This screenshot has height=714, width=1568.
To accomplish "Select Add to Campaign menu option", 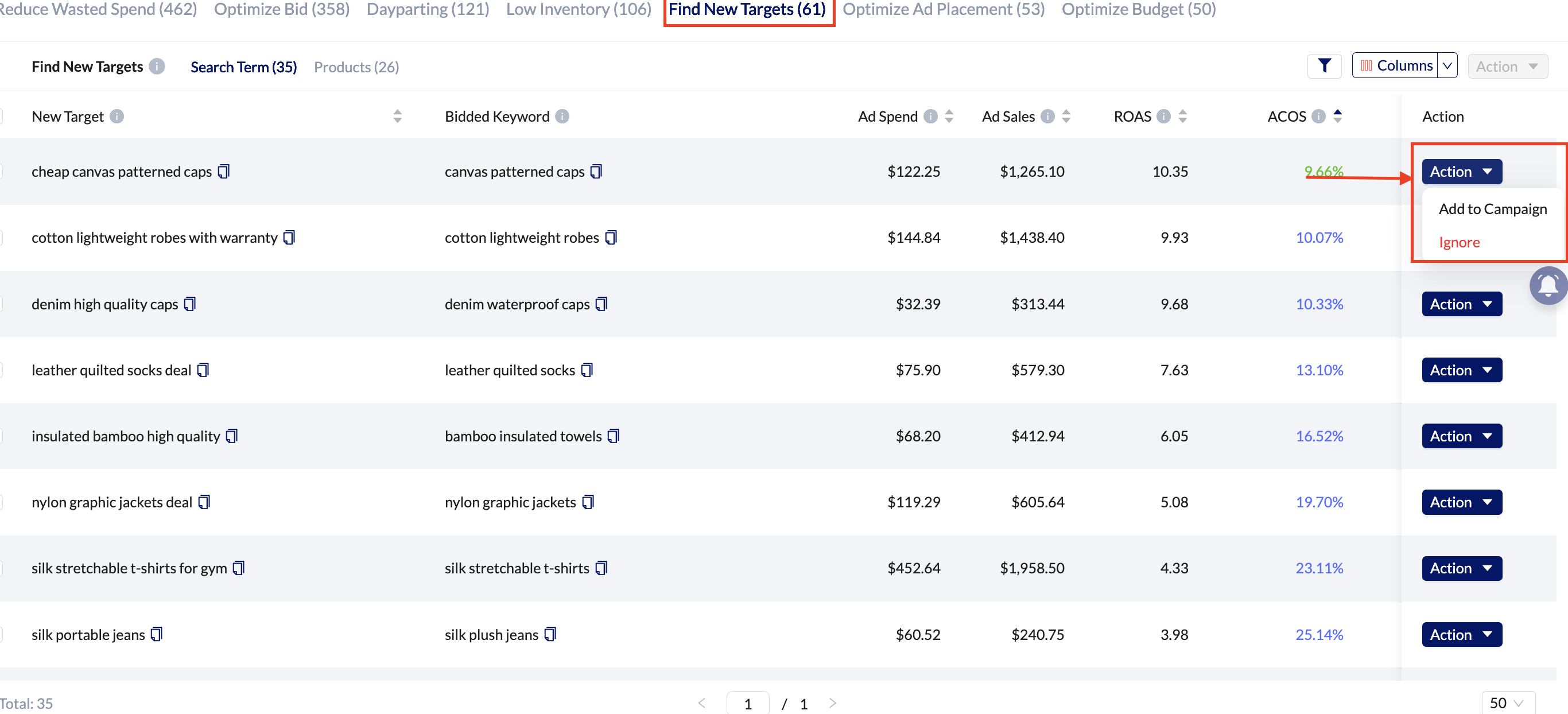I will pos(1492,209).
